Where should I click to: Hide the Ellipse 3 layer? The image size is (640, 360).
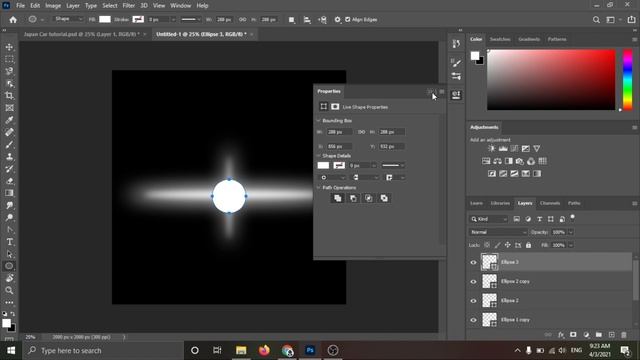[x=473, y=262]
